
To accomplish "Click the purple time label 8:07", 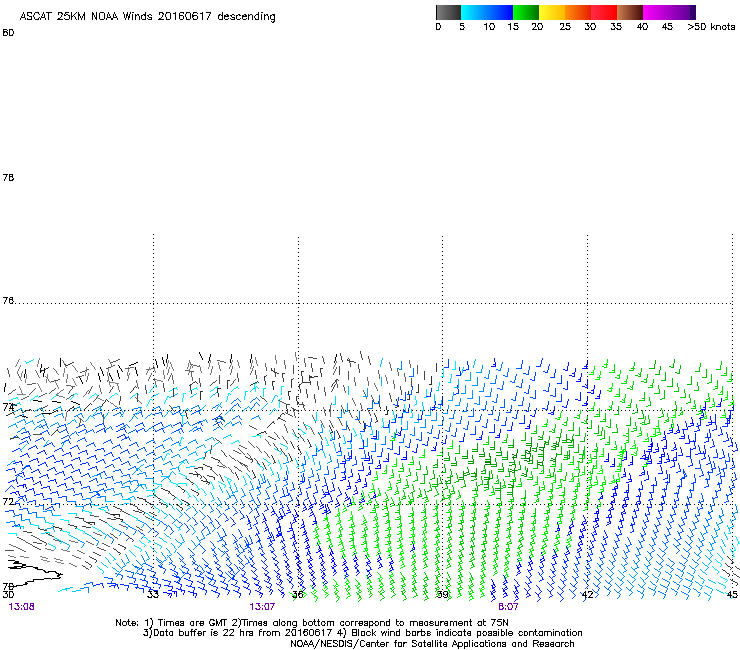I will tap(508, 607).
